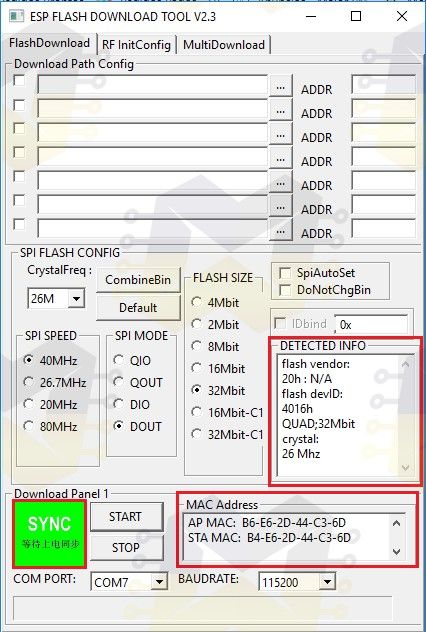426x632 pixels.
Task: Minimize the ESP Flash Download Tool window
Action: (x=310, y=17)
